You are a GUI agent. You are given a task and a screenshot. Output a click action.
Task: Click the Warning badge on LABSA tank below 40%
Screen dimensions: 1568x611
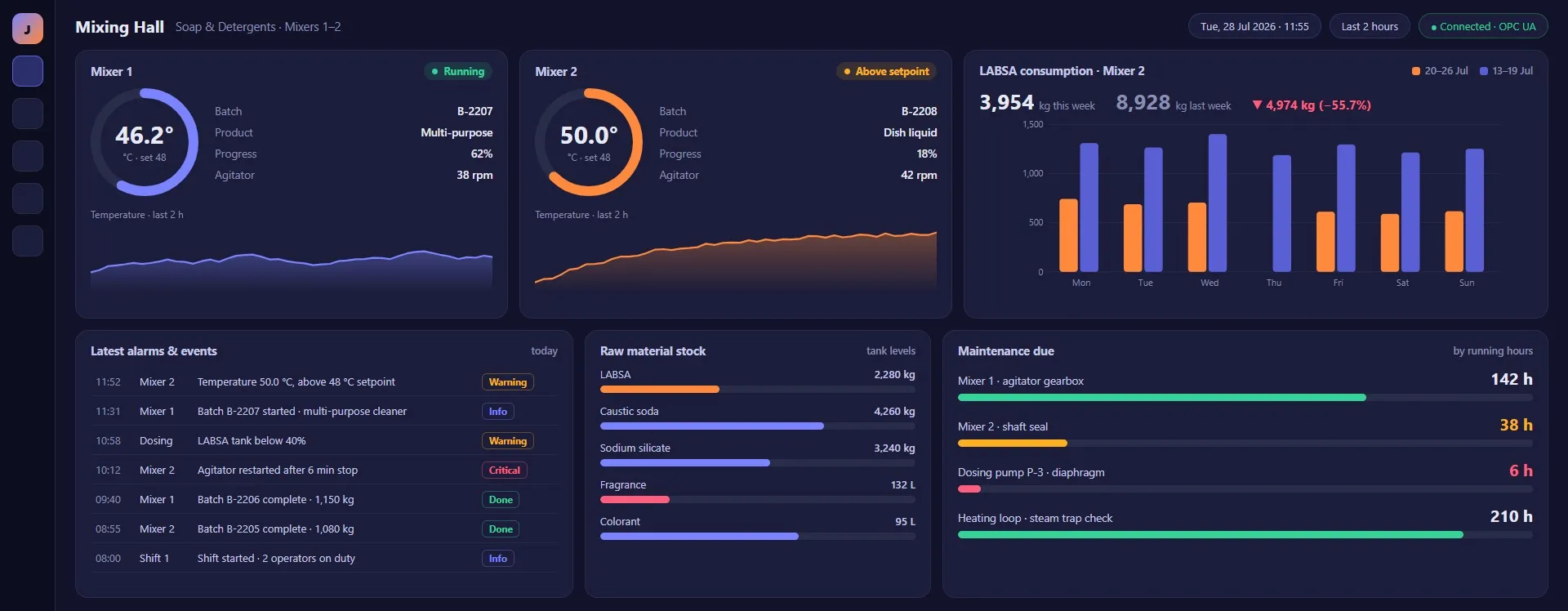click(508, 441)
